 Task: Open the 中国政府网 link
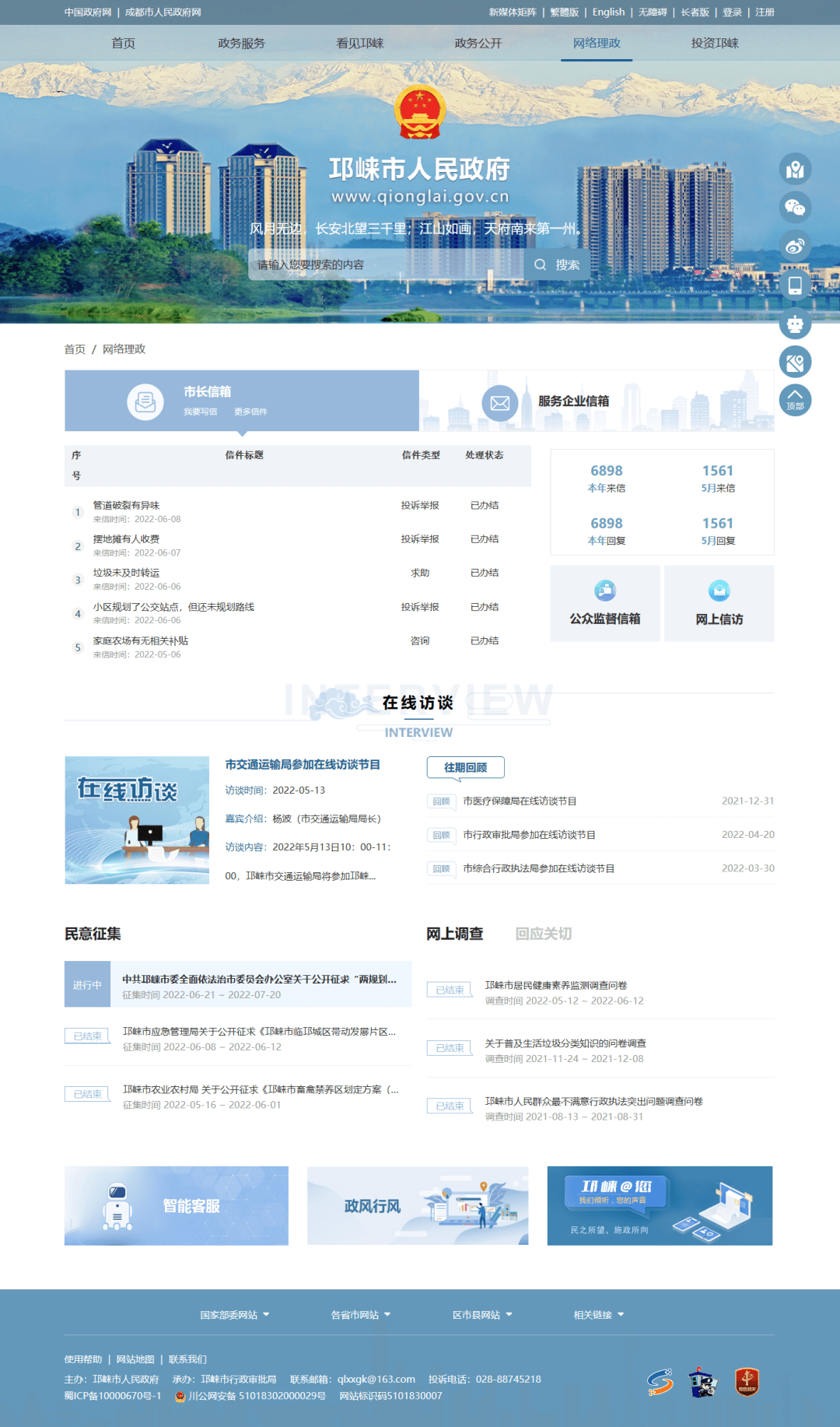[88, 12]
